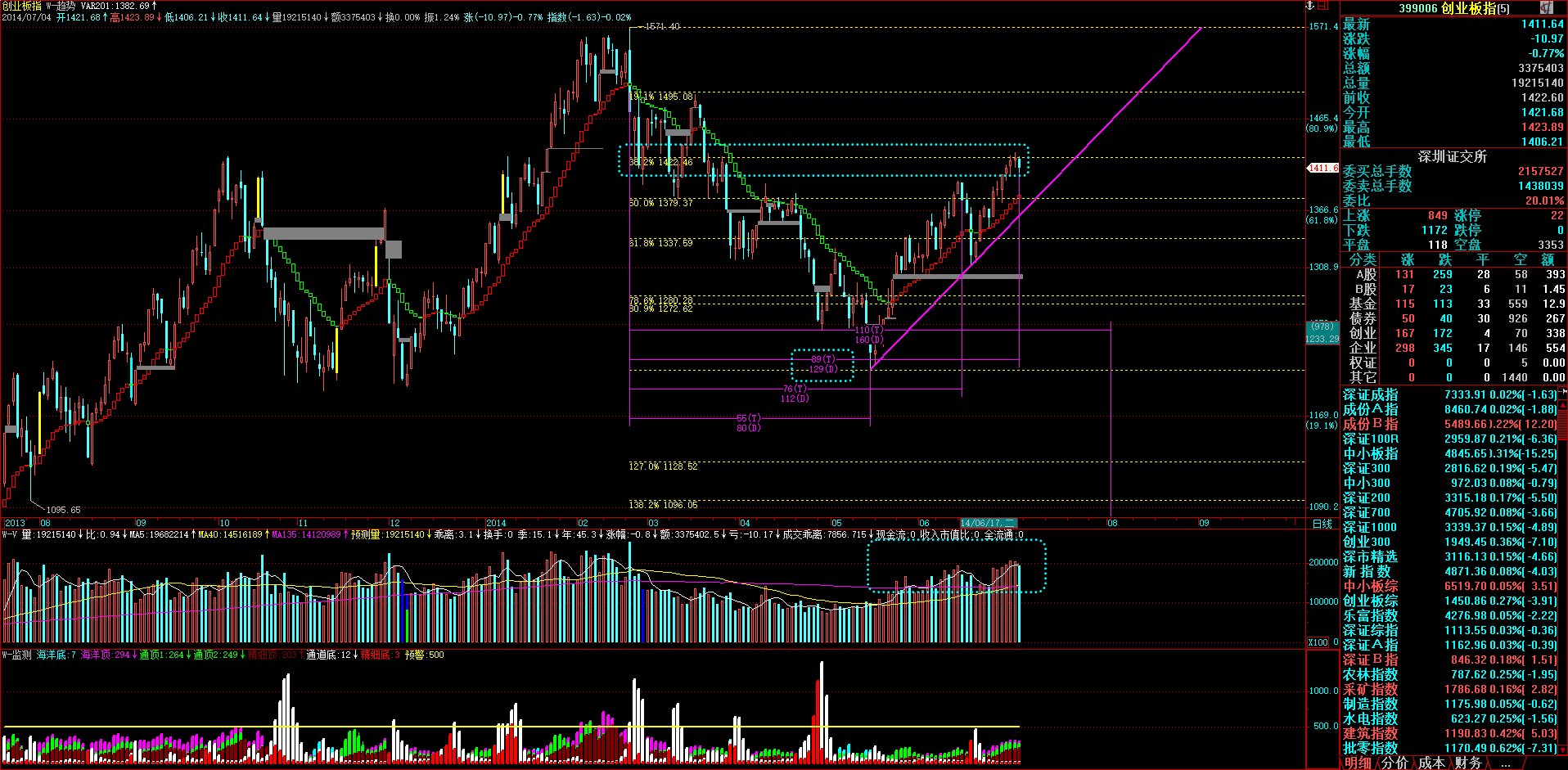Select 深证成指 in the index list
This screenshot has height=770, width=1568.
(x=1370, y=395)
